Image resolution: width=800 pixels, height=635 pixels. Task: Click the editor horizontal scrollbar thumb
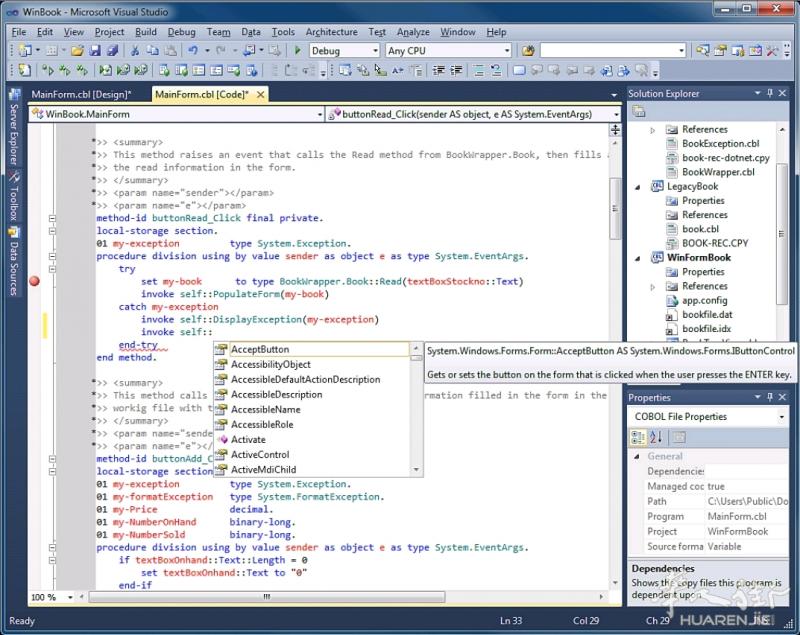[x=267, y=597]
